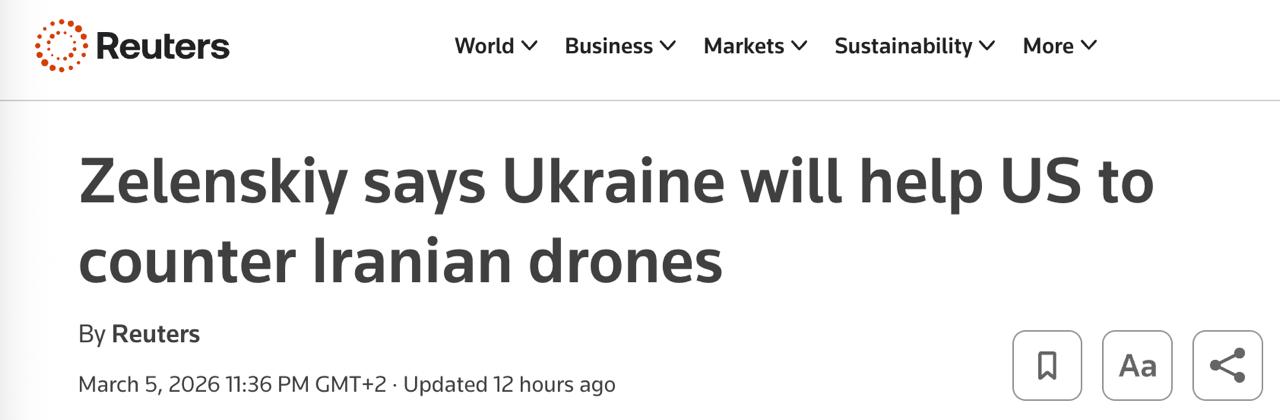The image size is (1280, 420).
Task: Click the 'By' label before the author
Action: (91, 334)
